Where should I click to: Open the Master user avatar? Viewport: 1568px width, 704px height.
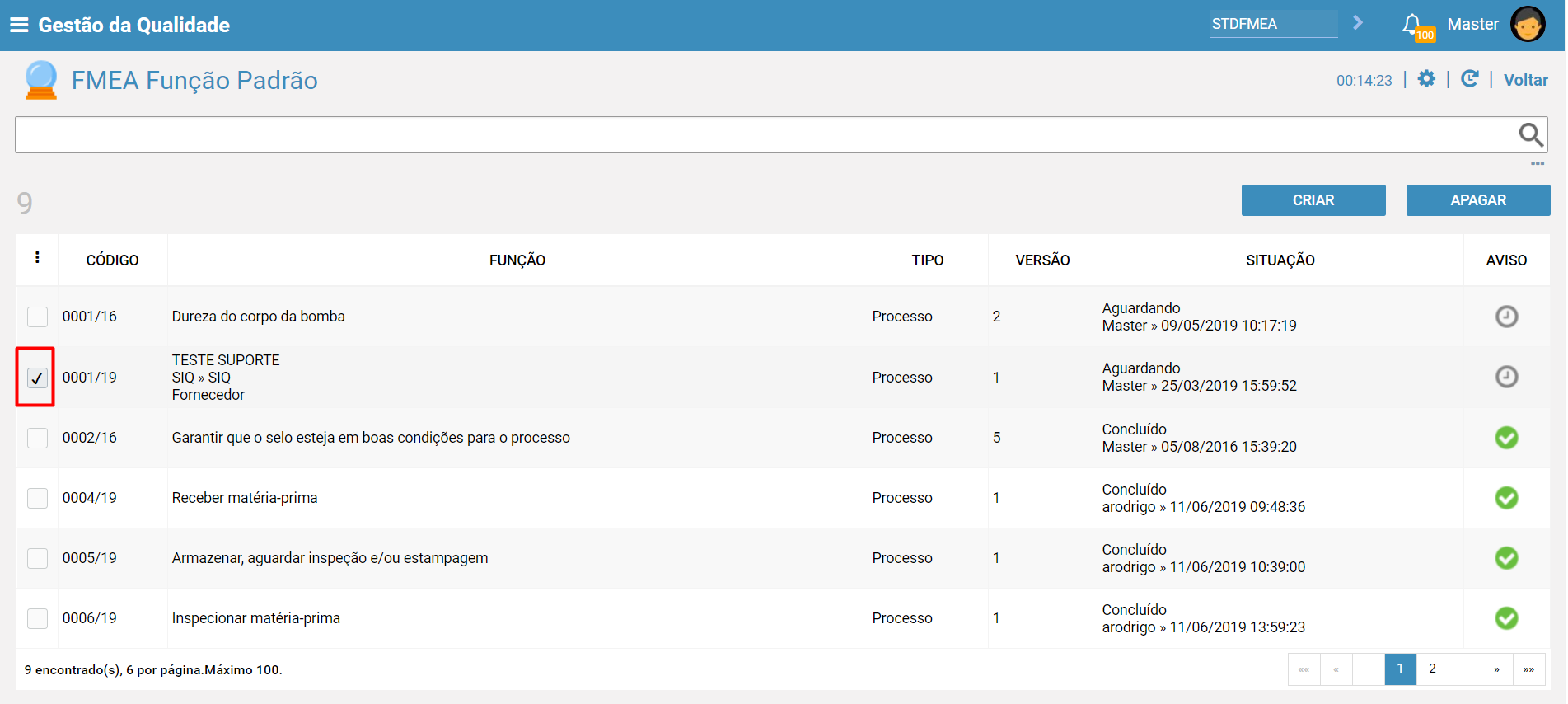(1528, 24)
